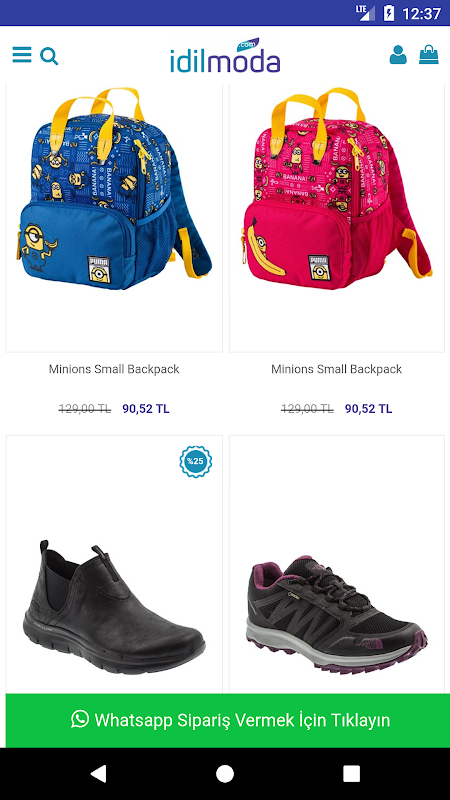The image size is (450, 800).
Task: Tap the search magnifier icon
Action: [49, 56]
